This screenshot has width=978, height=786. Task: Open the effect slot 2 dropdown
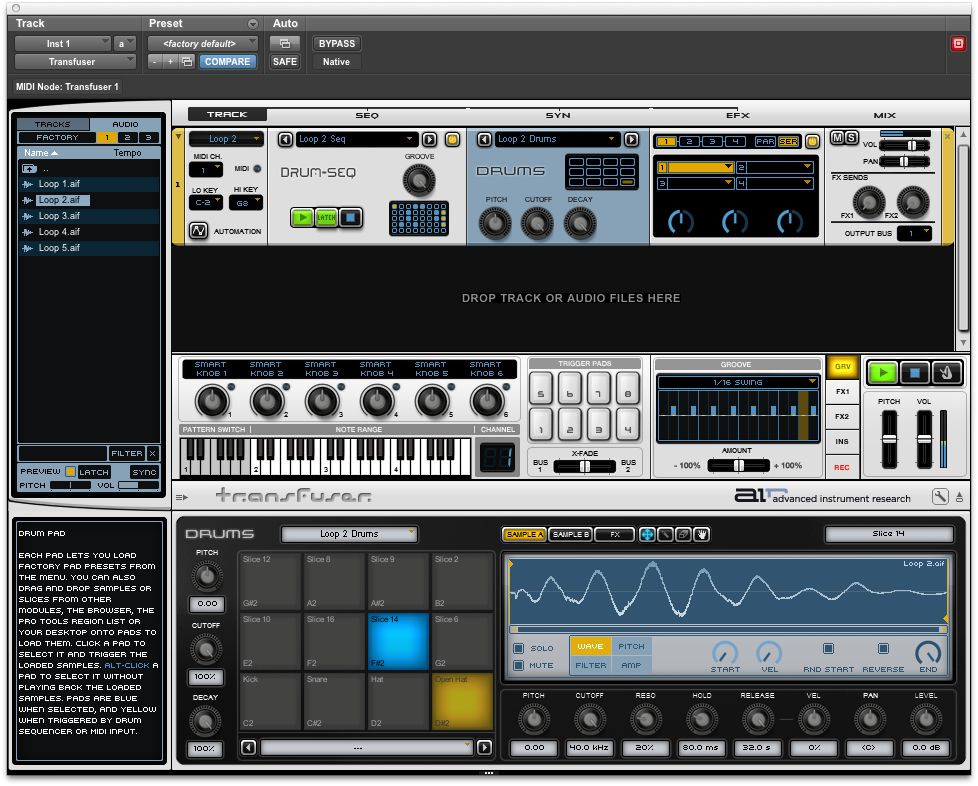click(x=775, y=167)
